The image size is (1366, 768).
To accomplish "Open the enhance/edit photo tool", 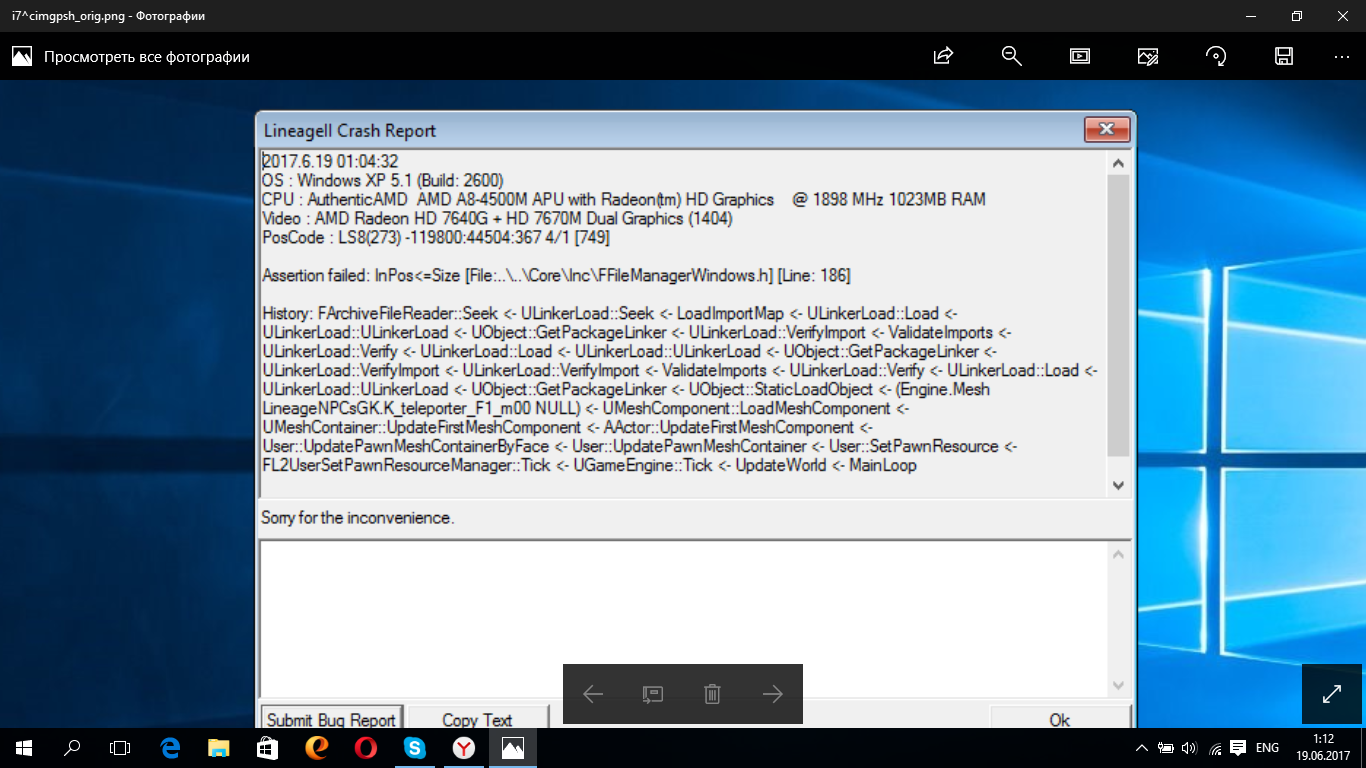I will coord(1148,56).
